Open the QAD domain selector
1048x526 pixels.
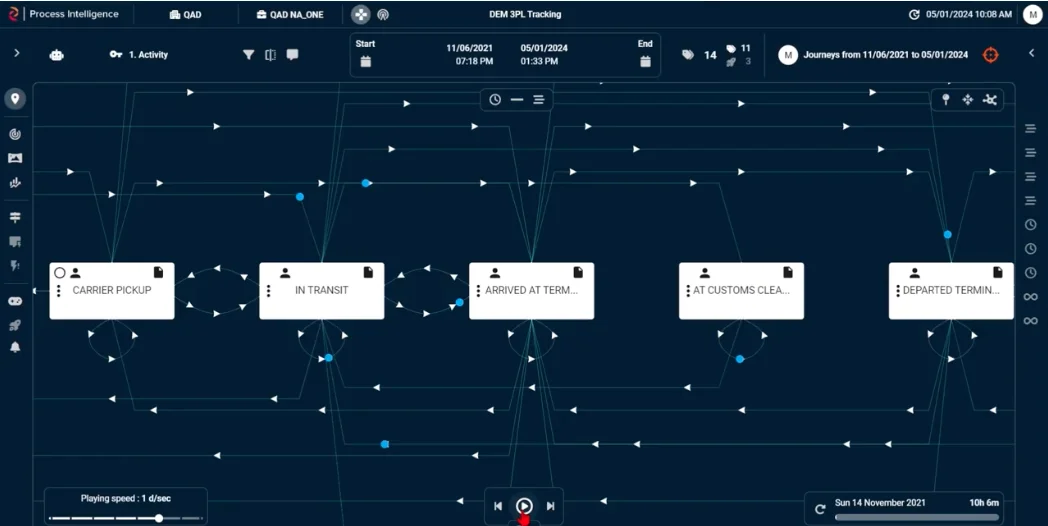[x=185, y=14]
